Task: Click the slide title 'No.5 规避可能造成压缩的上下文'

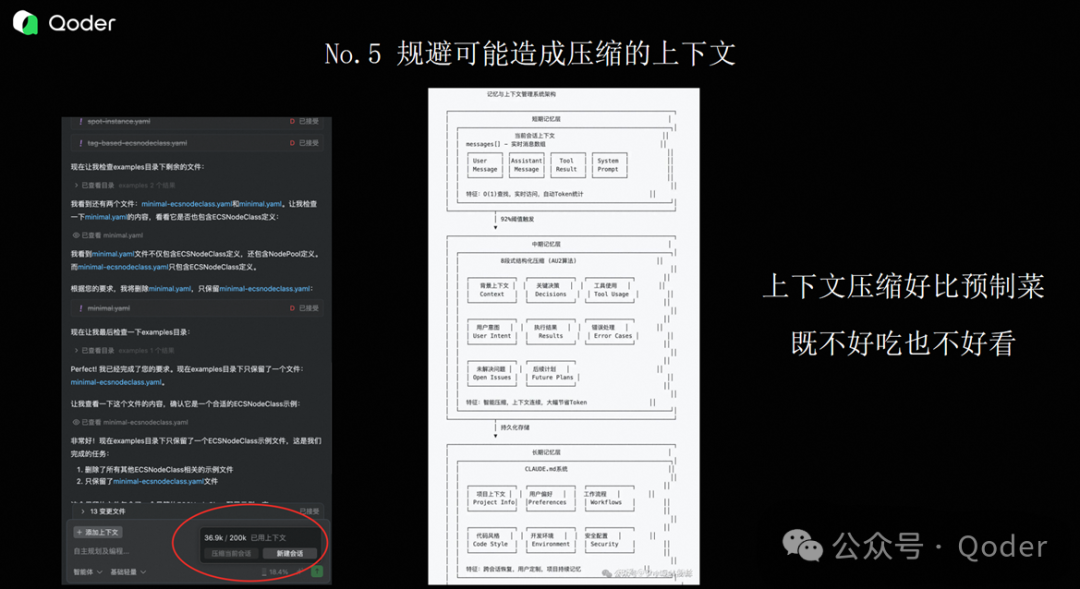Action: tap(530, 54)
